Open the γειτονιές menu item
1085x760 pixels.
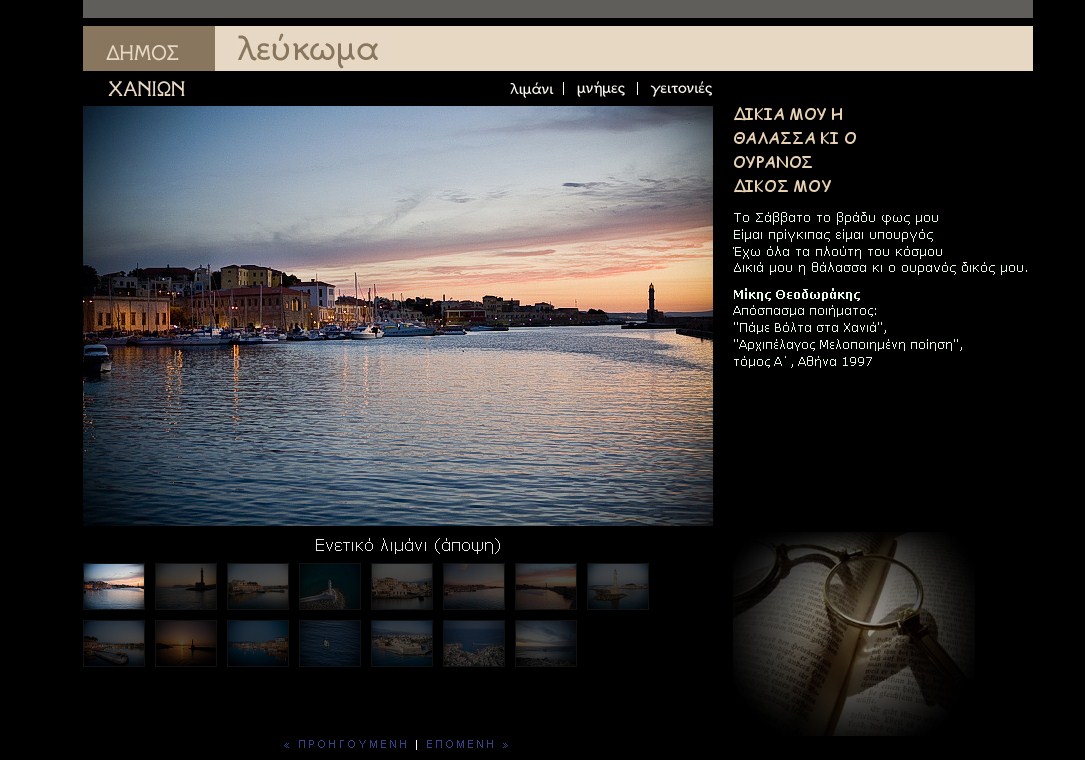[681, 89]
